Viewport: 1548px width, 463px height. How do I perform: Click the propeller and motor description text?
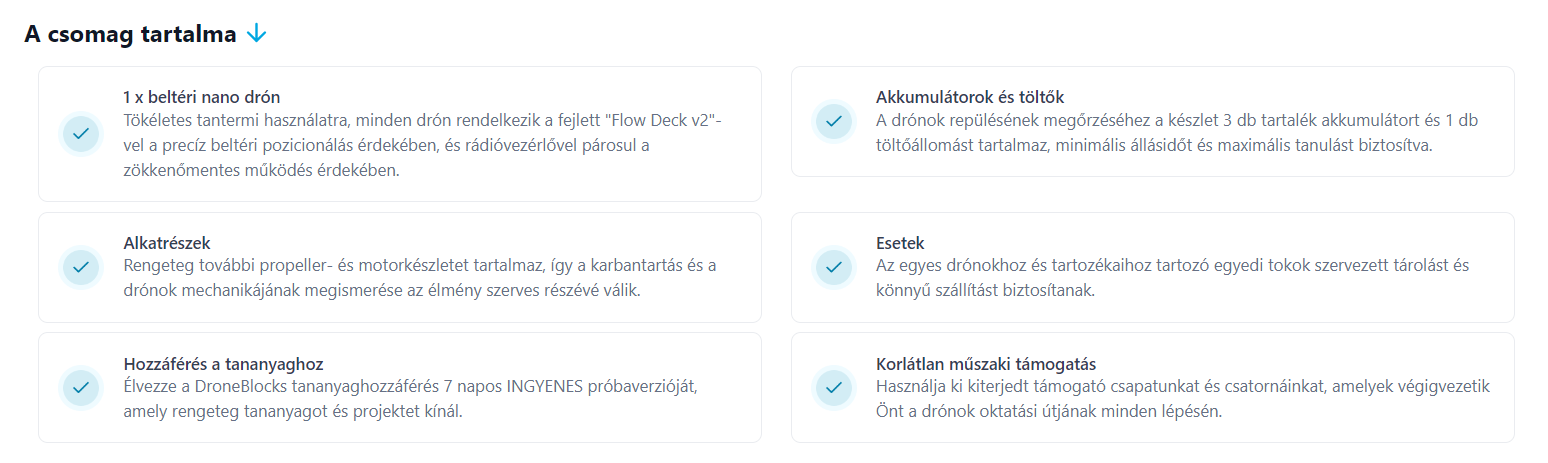pos(420,278)
